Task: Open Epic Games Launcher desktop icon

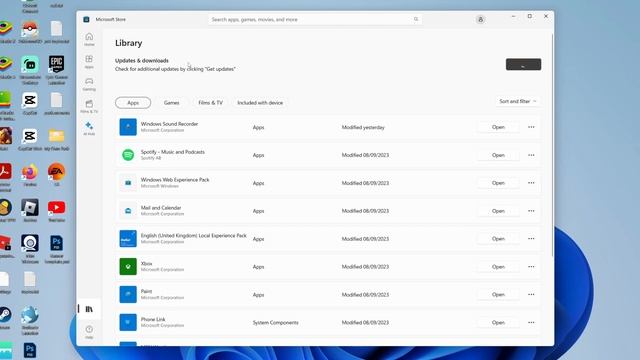Action: click(56, 69)
